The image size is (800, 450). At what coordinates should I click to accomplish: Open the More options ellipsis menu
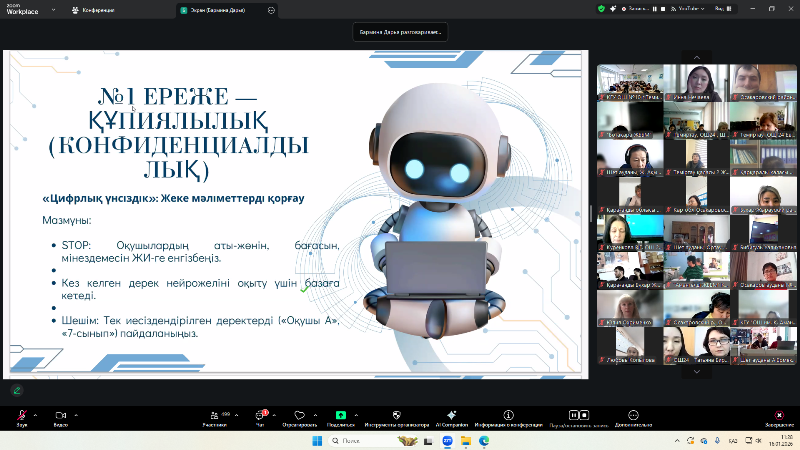pos(633,415)
